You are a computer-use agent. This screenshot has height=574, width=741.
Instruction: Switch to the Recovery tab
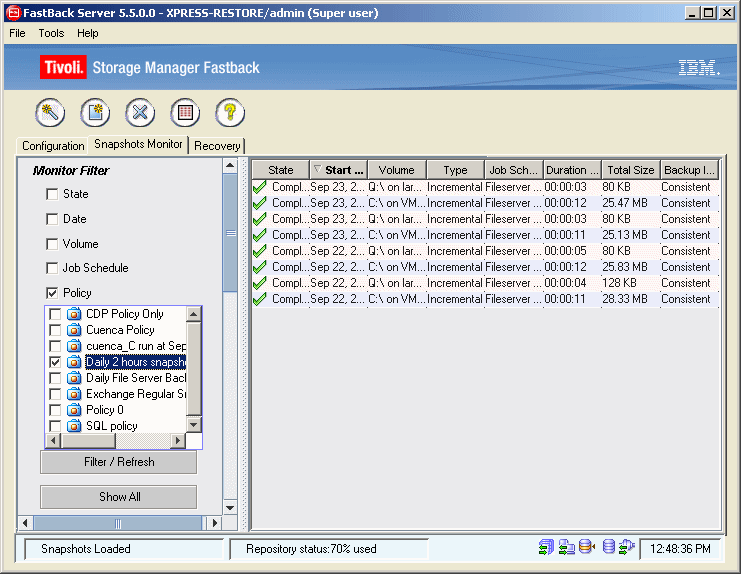217,146
